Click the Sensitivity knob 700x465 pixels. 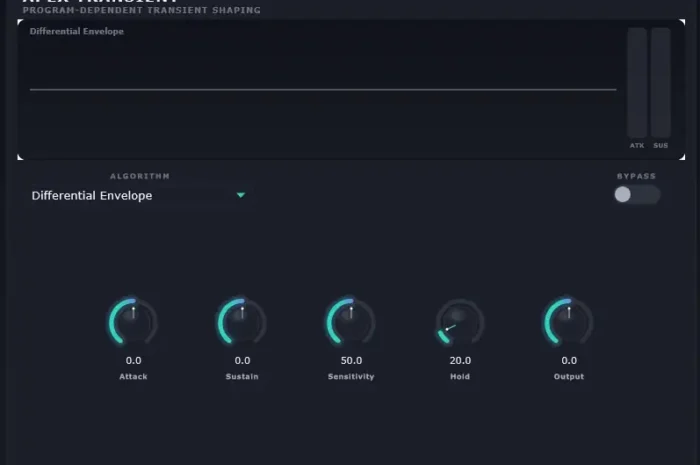click(x=351, y=322)
